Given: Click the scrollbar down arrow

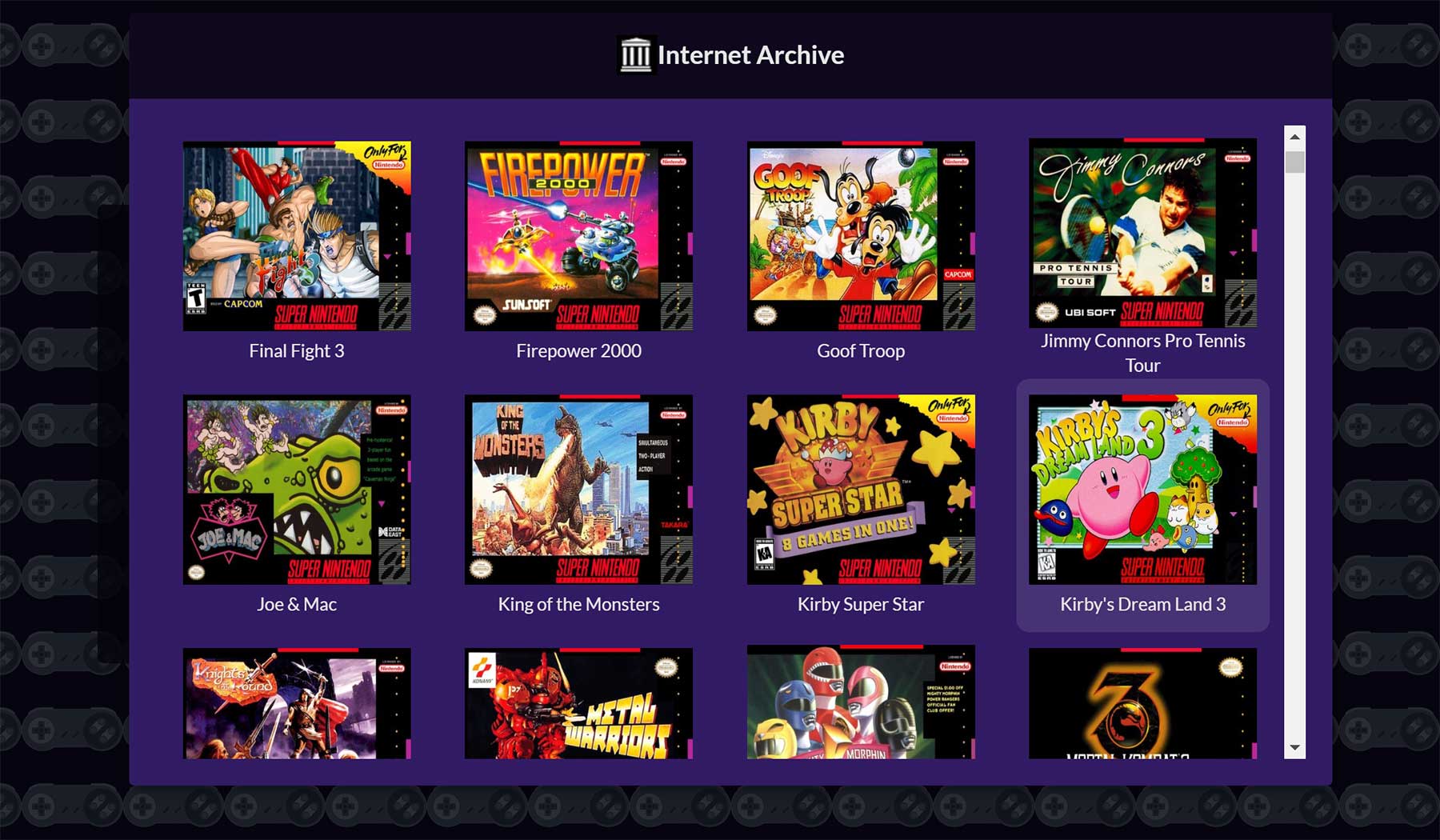Looking at the screenshot, I should point(1294,748).
